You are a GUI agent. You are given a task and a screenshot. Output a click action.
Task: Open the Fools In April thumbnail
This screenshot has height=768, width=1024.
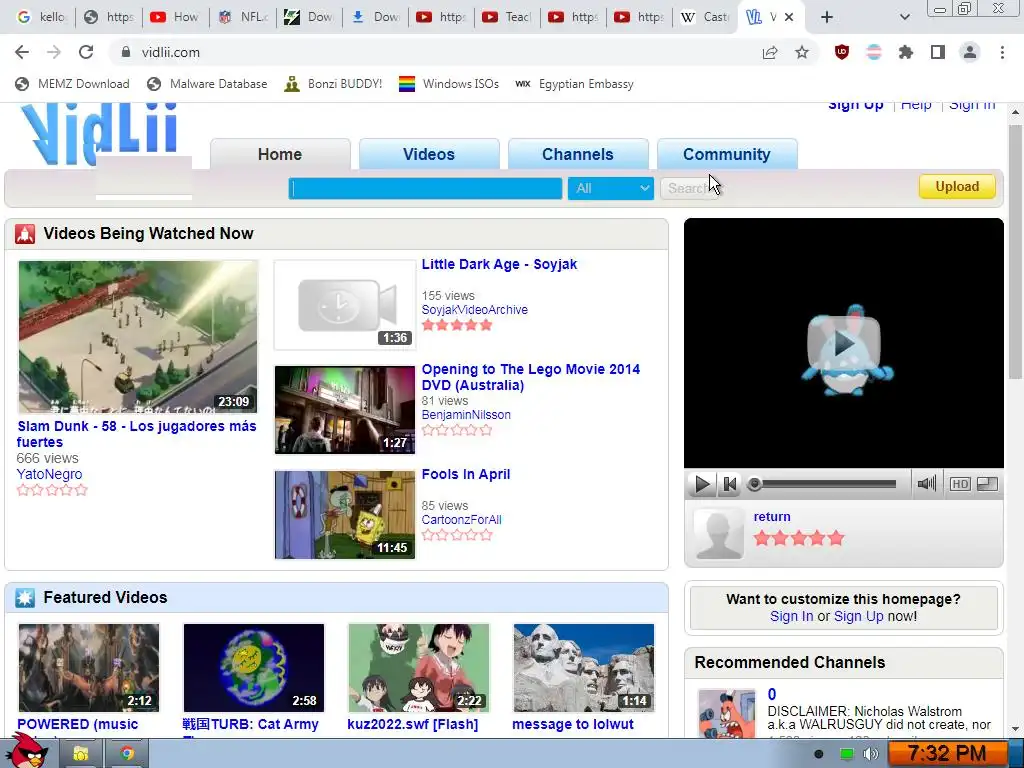(x=344, y=515)
